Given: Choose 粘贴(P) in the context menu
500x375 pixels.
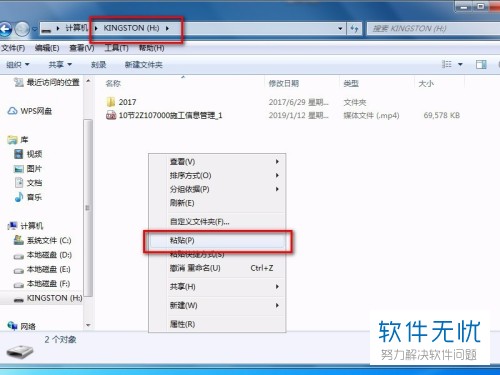Looking at the screenshot, I should [217, 240].
